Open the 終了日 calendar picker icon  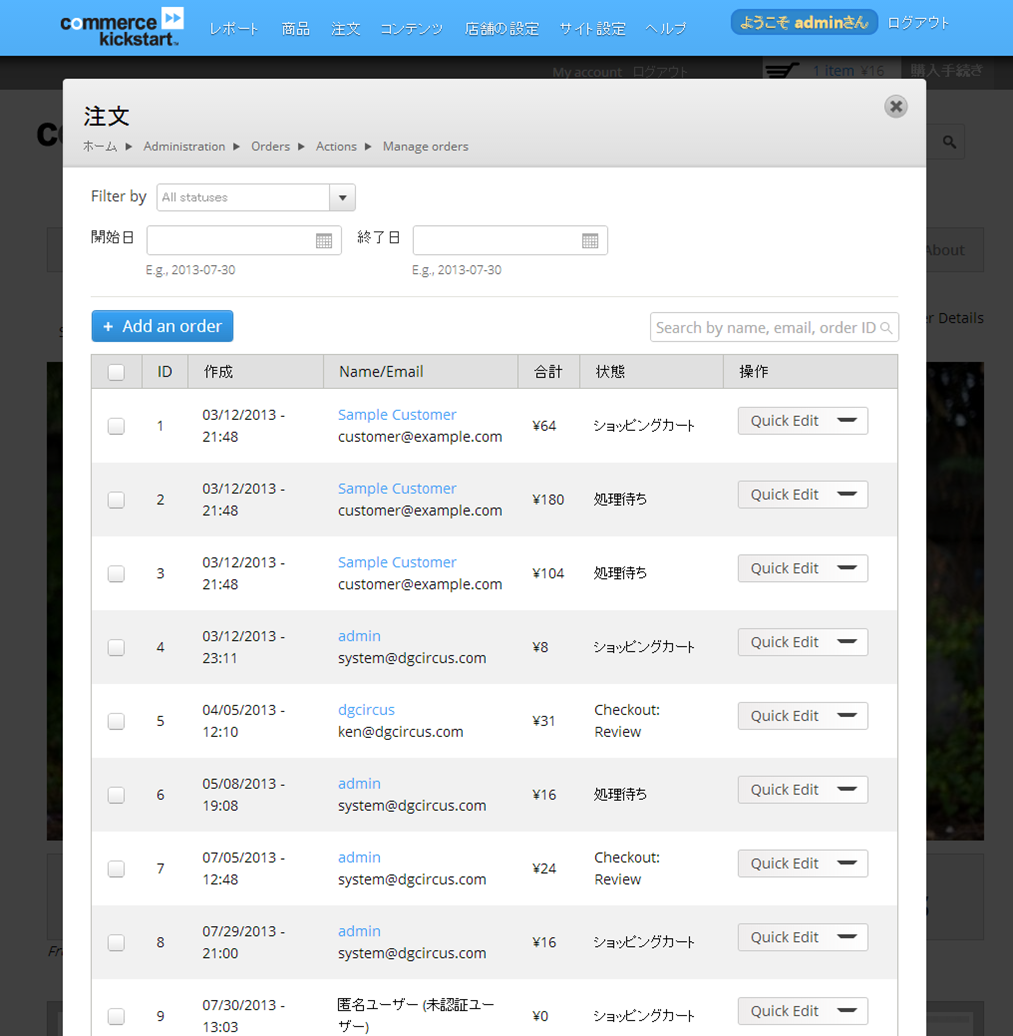coord(590,240)
